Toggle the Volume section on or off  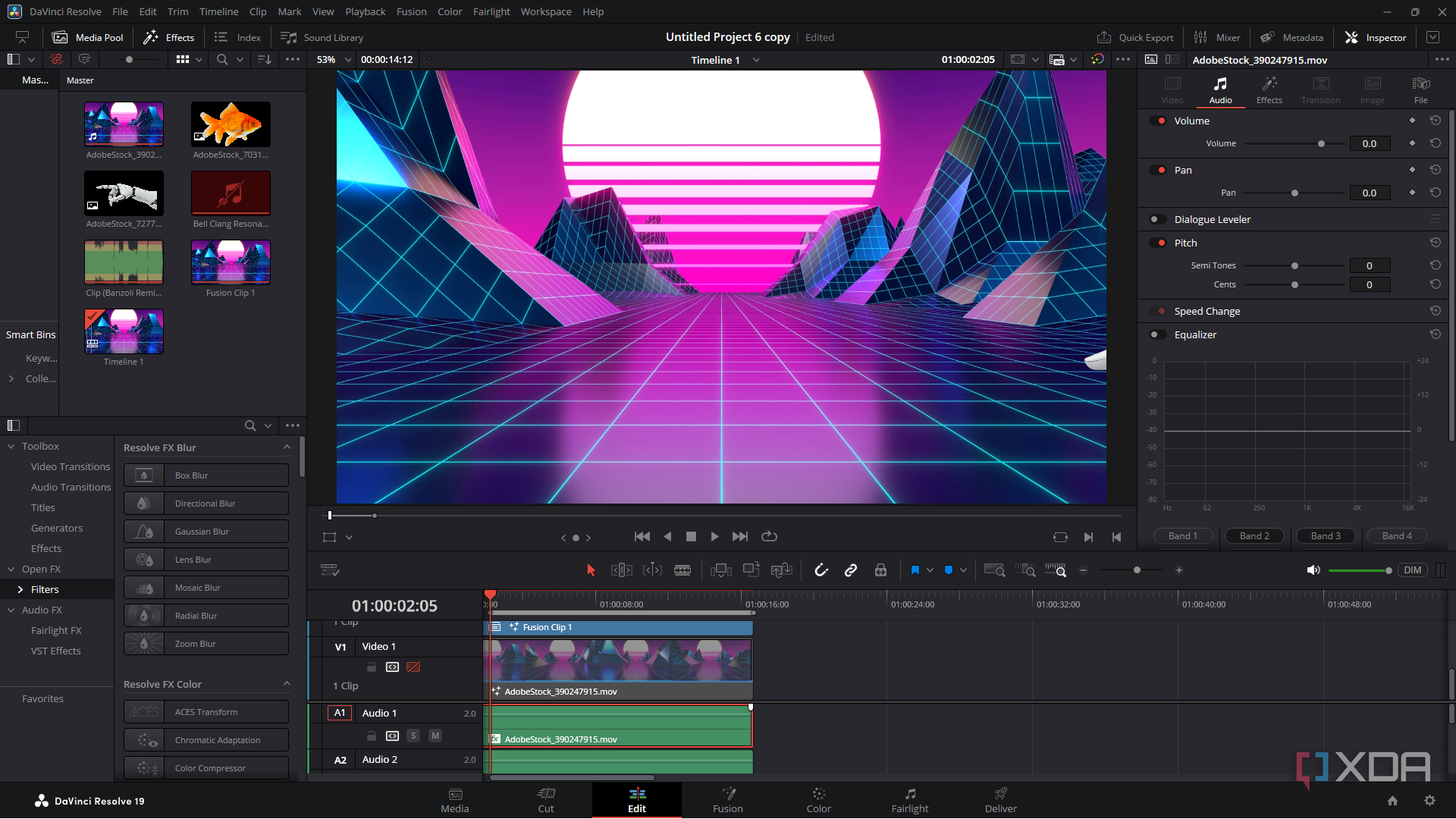tap(1158, 121)
